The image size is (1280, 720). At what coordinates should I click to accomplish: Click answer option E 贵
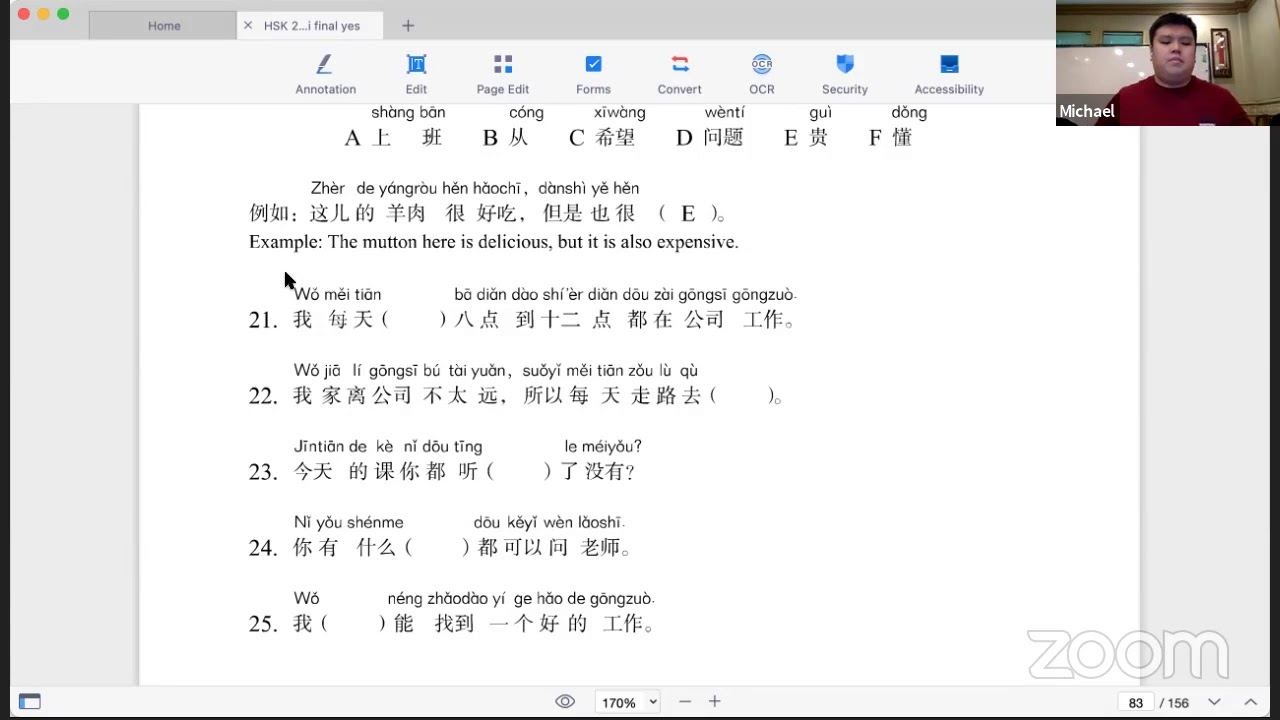(806, 137)
